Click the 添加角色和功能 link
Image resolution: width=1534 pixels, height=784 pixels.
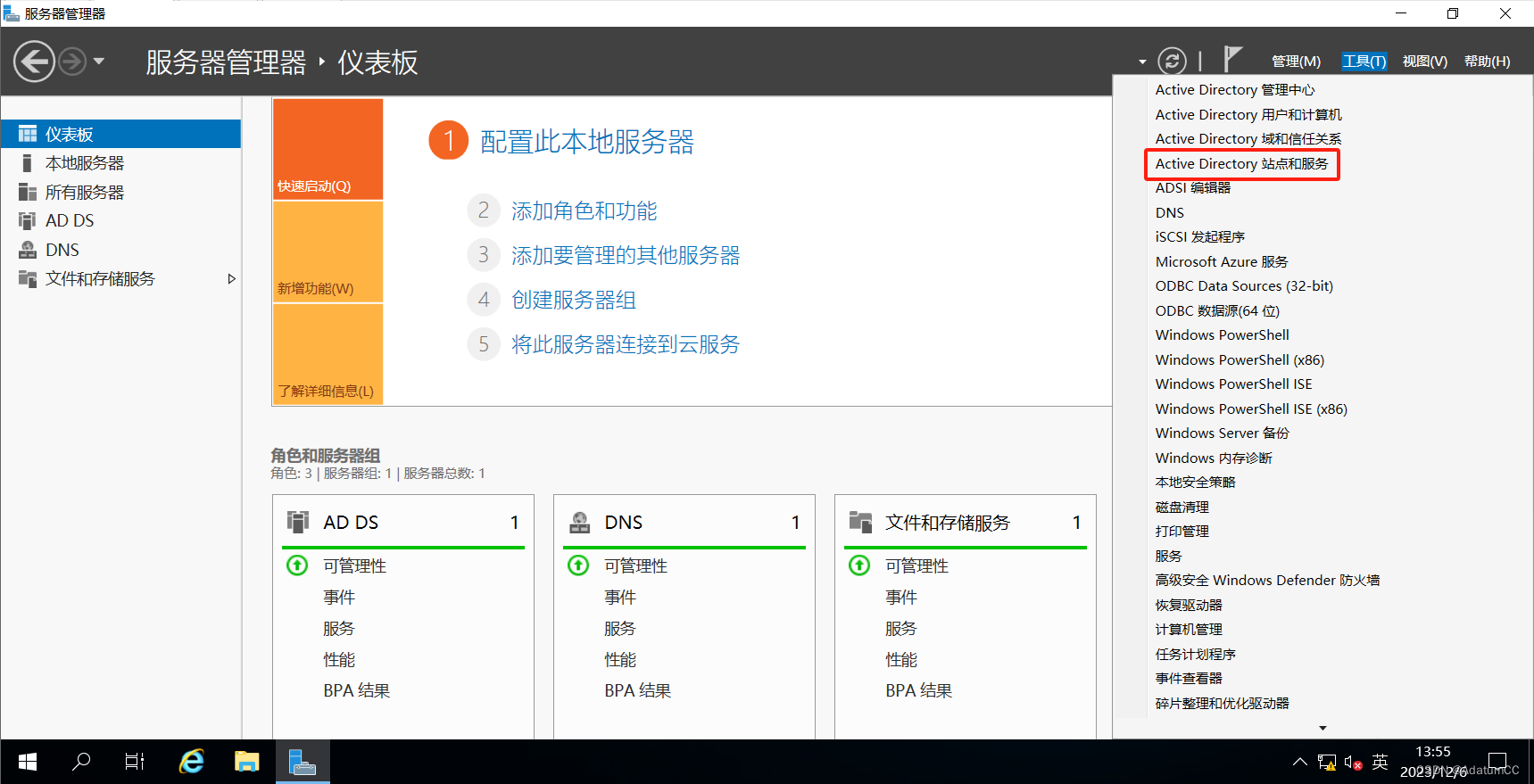point(584,210)
